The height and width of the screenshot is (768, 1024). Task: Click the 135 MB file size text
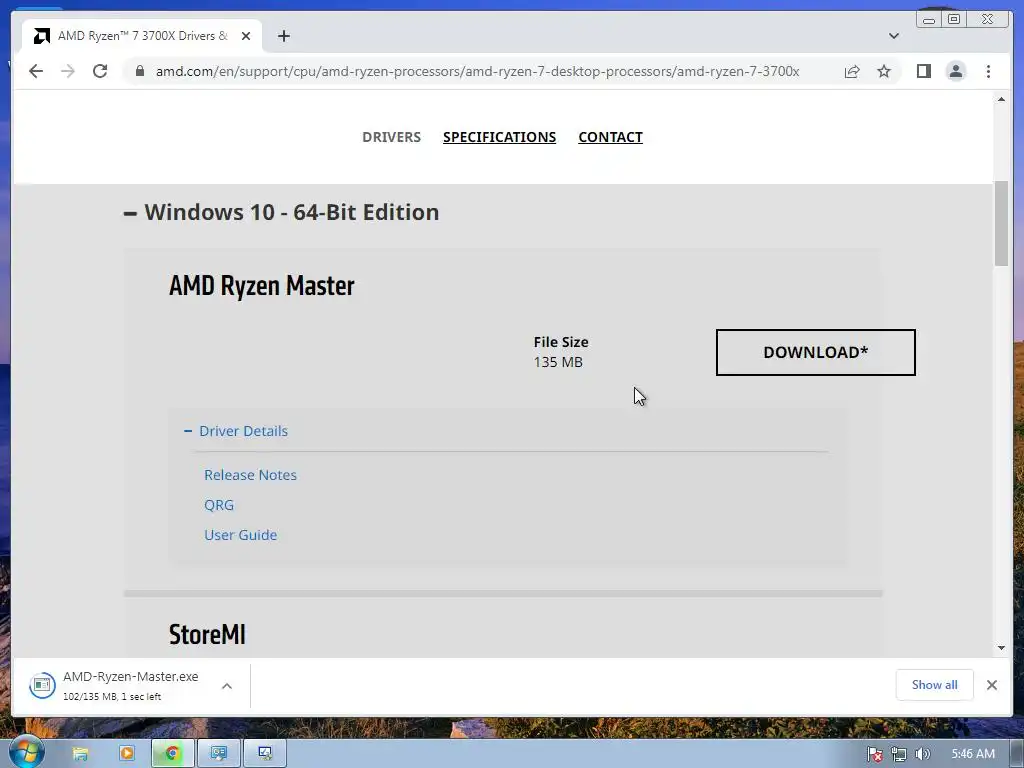[x=558, y=362]
